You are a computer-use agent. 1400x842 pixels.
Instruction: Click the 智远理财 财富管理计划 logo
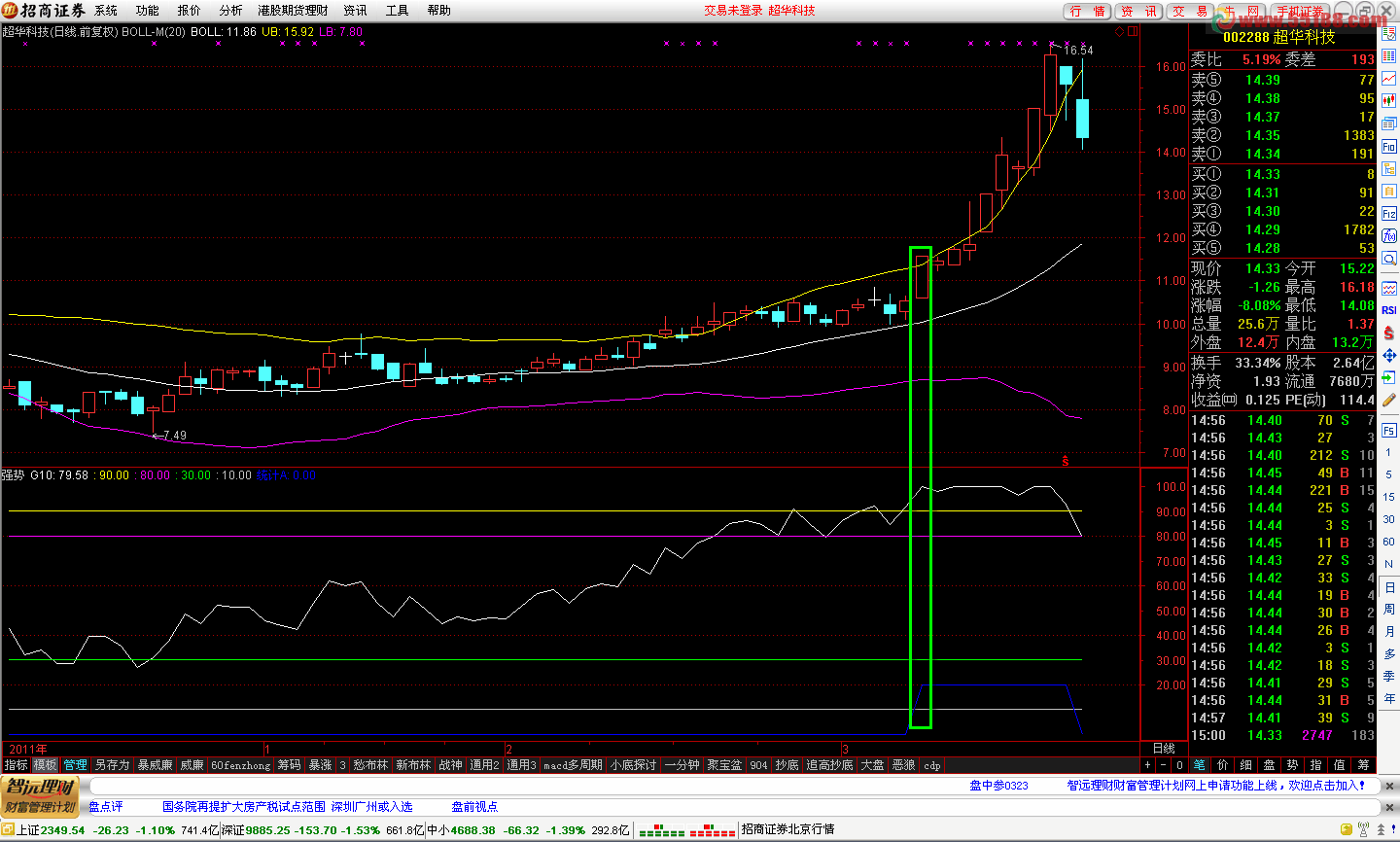click(40, 796)
